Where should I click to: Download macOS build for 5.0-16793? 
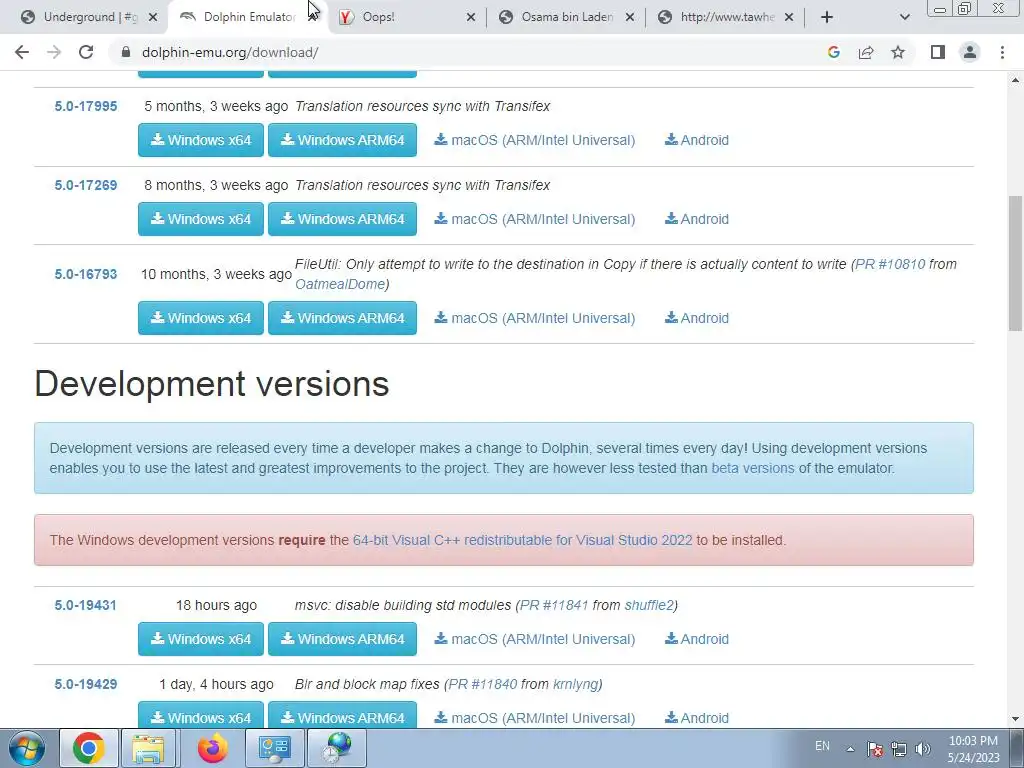[535, 318]
